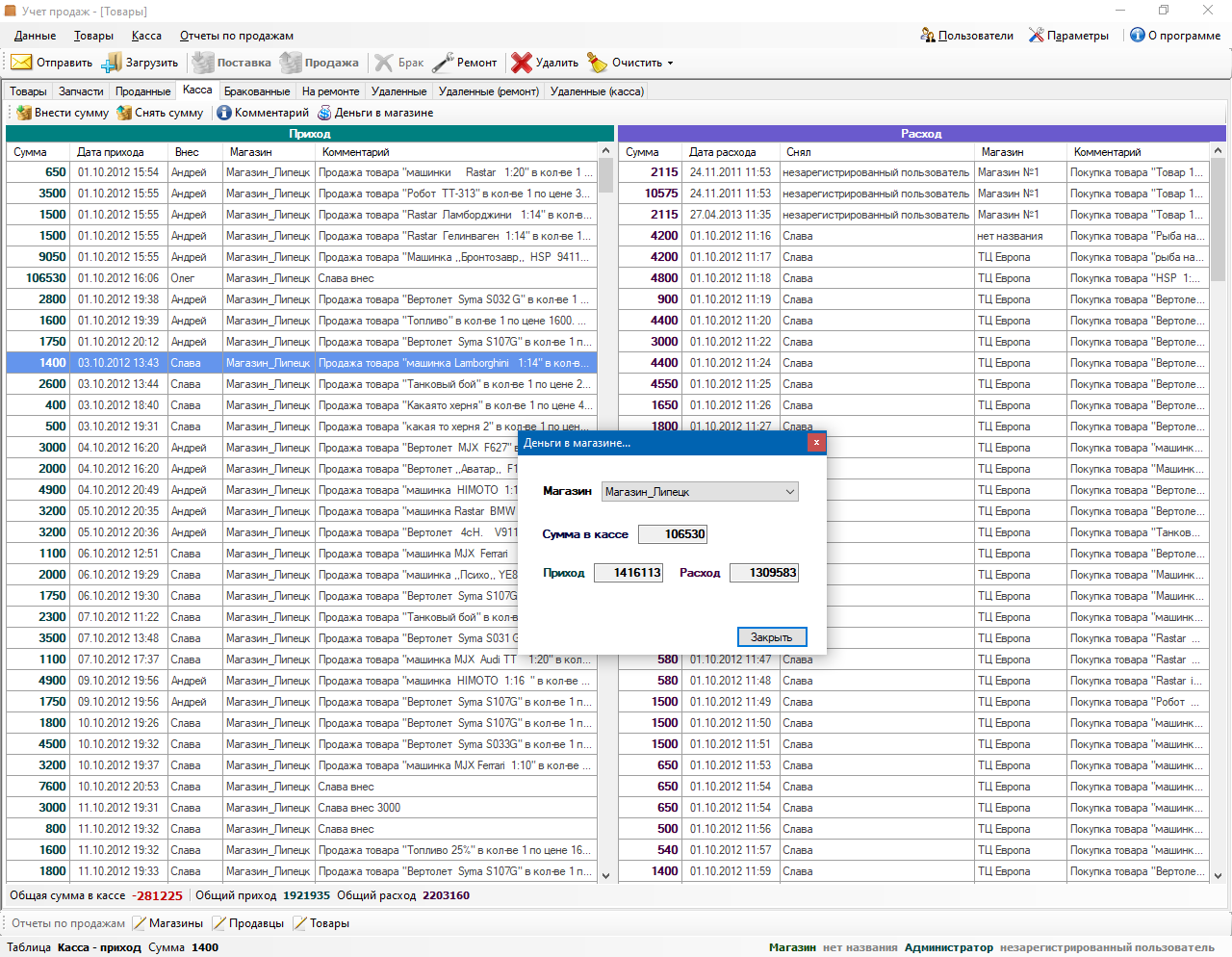Viewport: 1232px width, 957px height.
Task: Click the scroll down arrow of Приход table
Action: 605,875
